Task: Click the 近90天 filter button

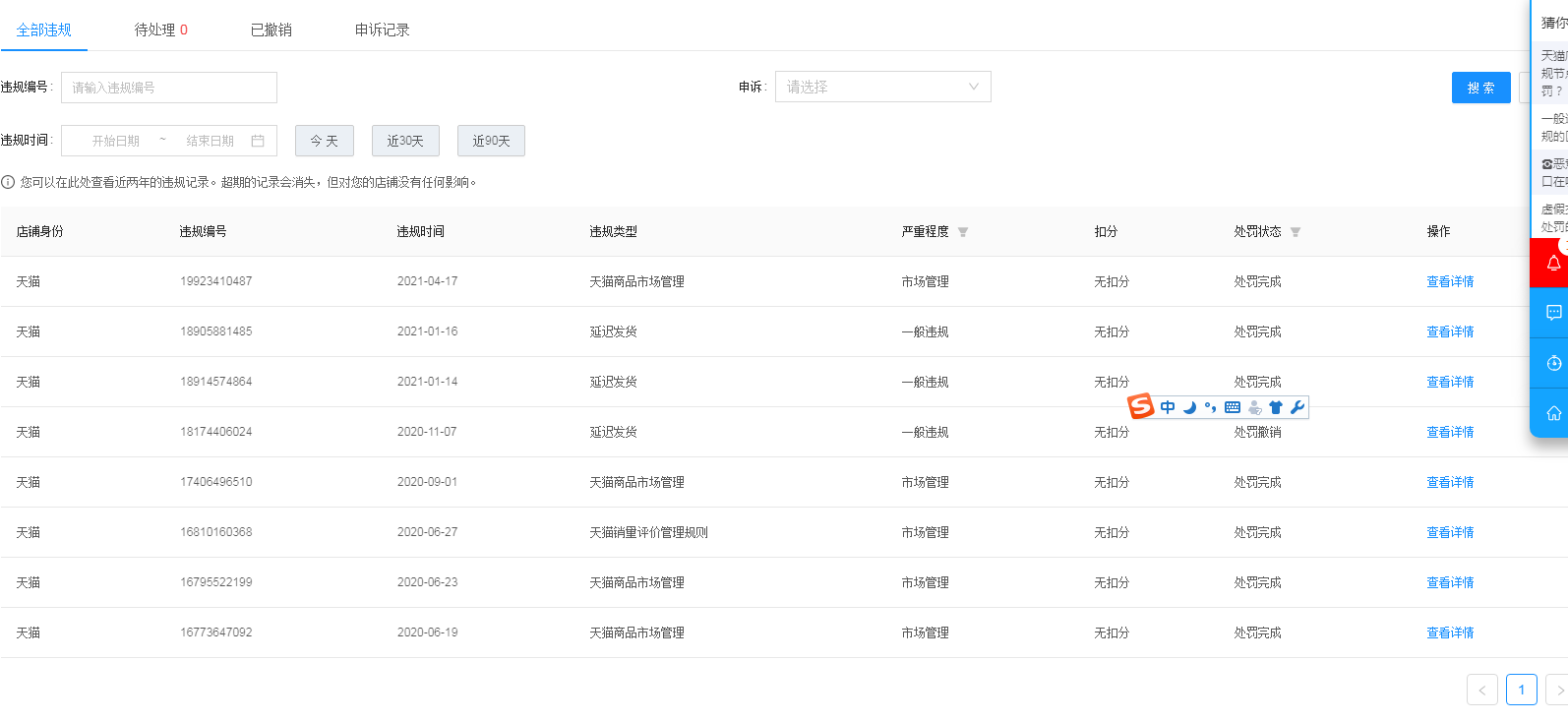Action: click(491, 141)
